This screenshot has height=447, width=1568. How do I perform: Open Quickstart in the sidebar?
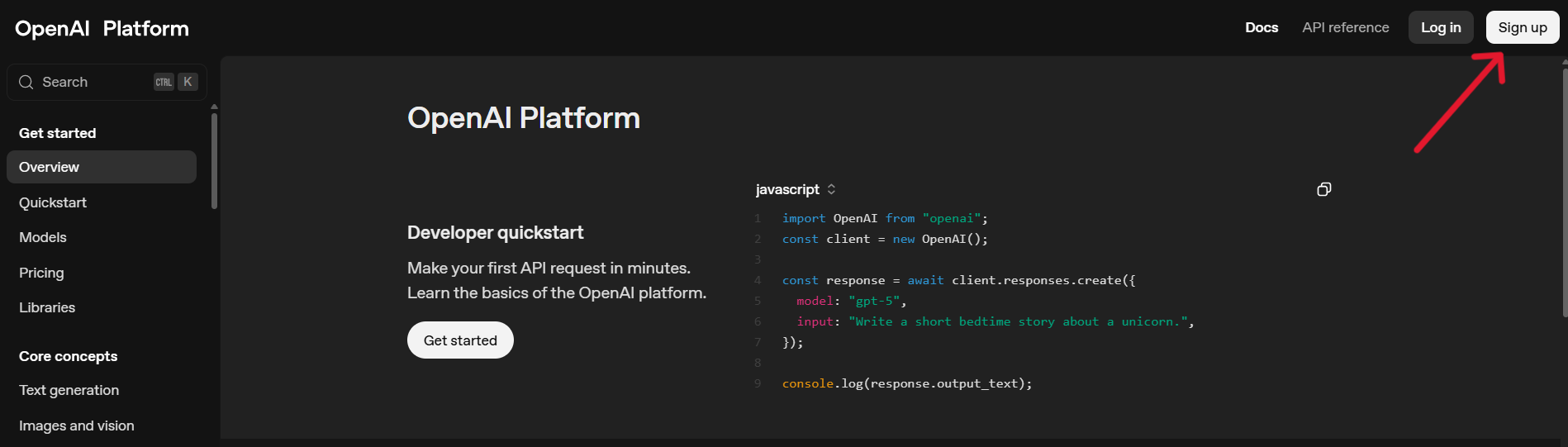tap(53, 202)
